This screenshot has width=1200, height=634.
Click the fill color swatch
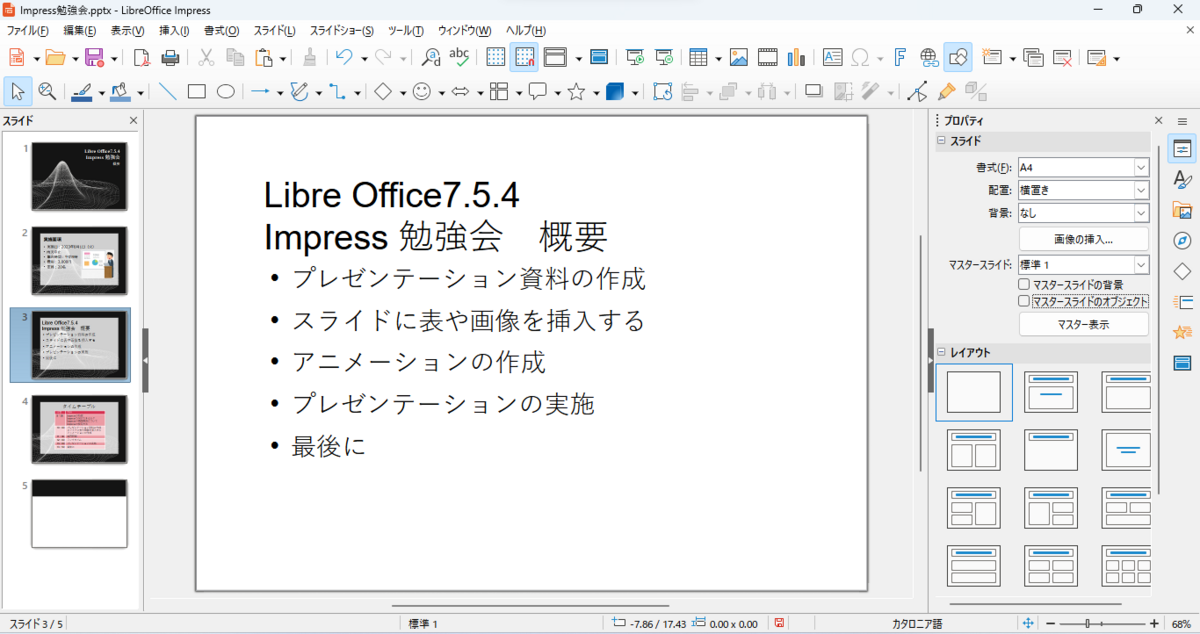point(120,92)
